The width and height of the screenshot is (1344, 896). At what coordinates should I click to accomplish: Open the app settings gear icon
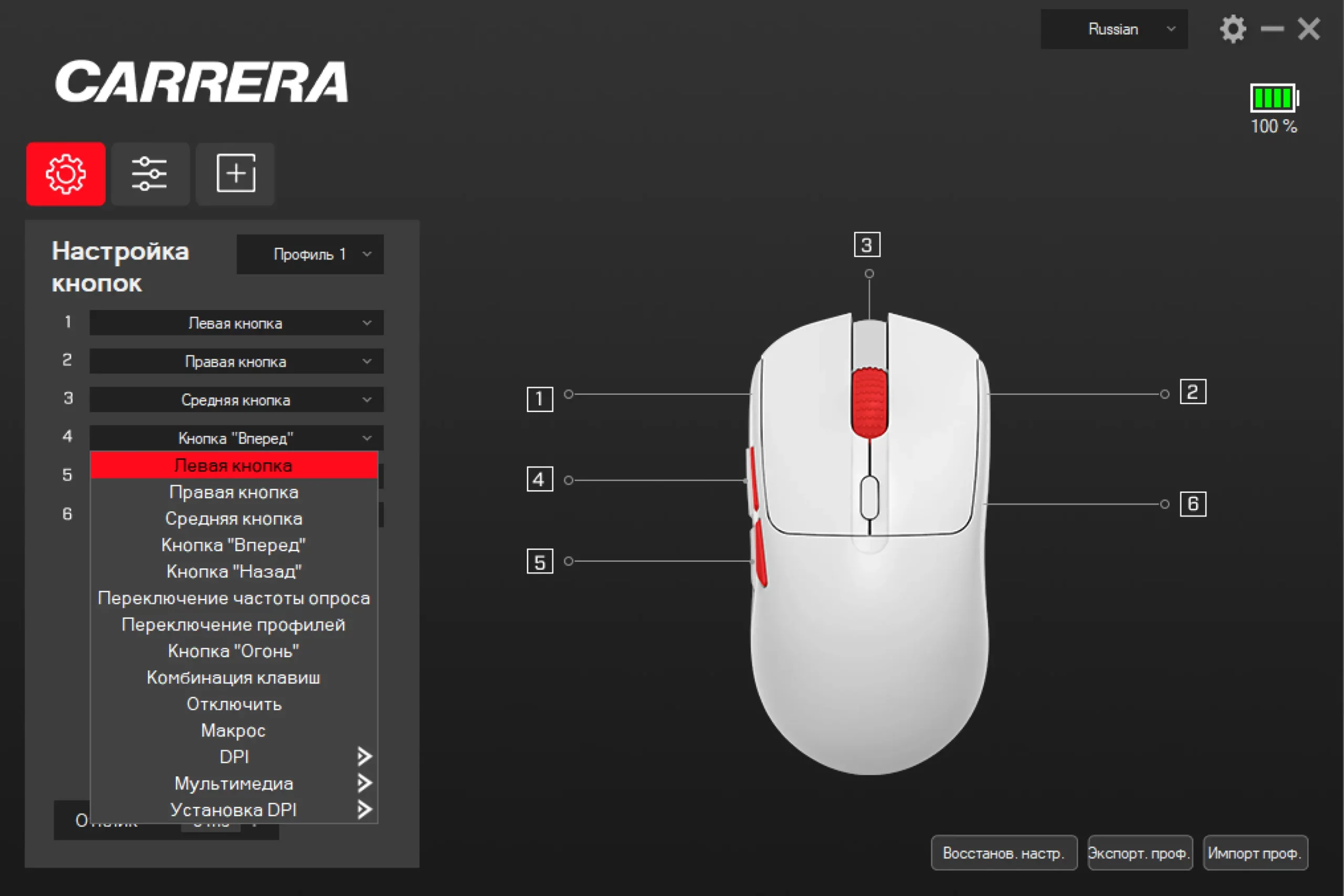(1232, 29)
